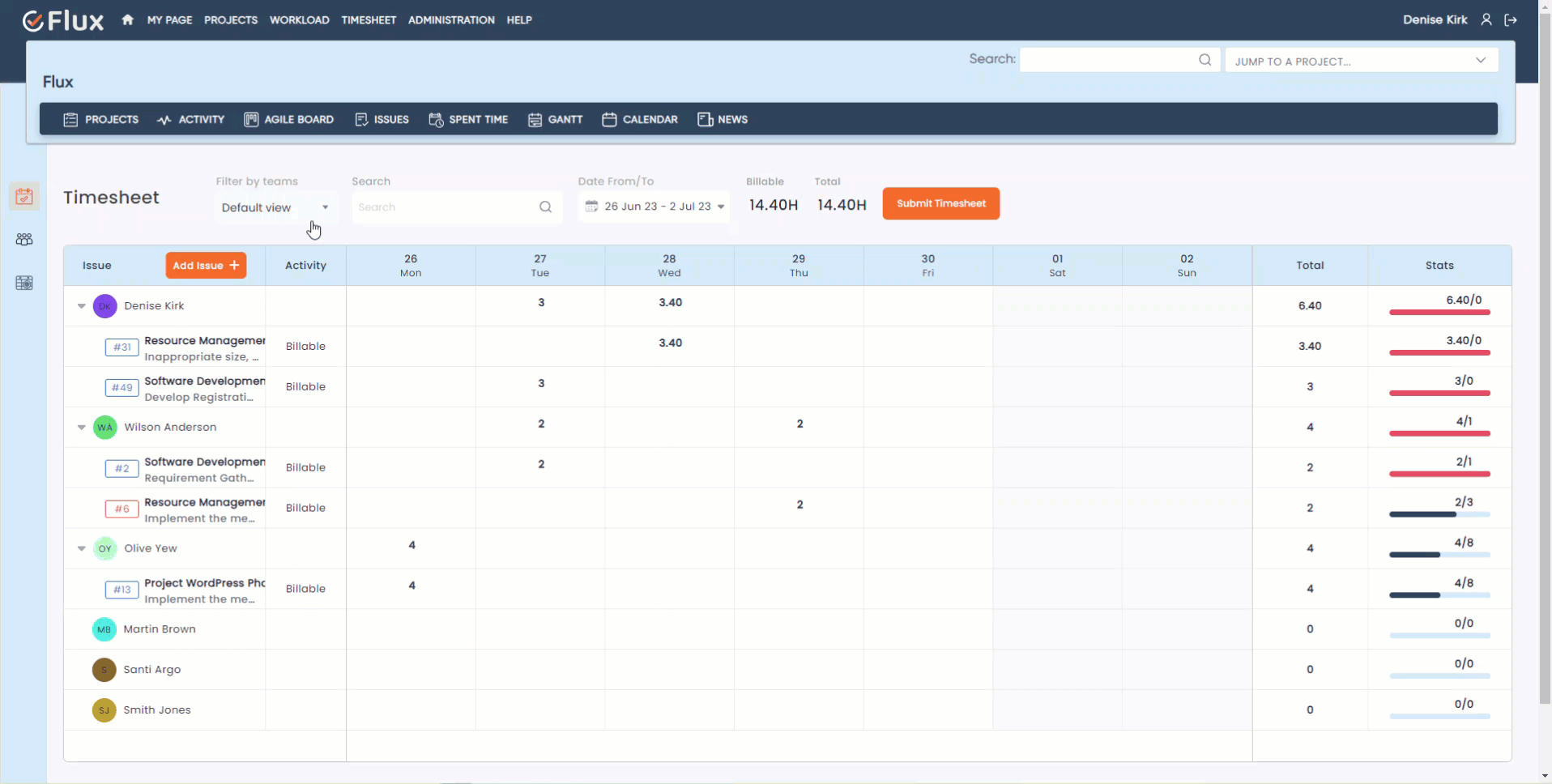Image resolution: width=1552 pixels, height=784 pixels.
Task: Collapse Denise Kirk's issue rows
Action: [82, 306]
